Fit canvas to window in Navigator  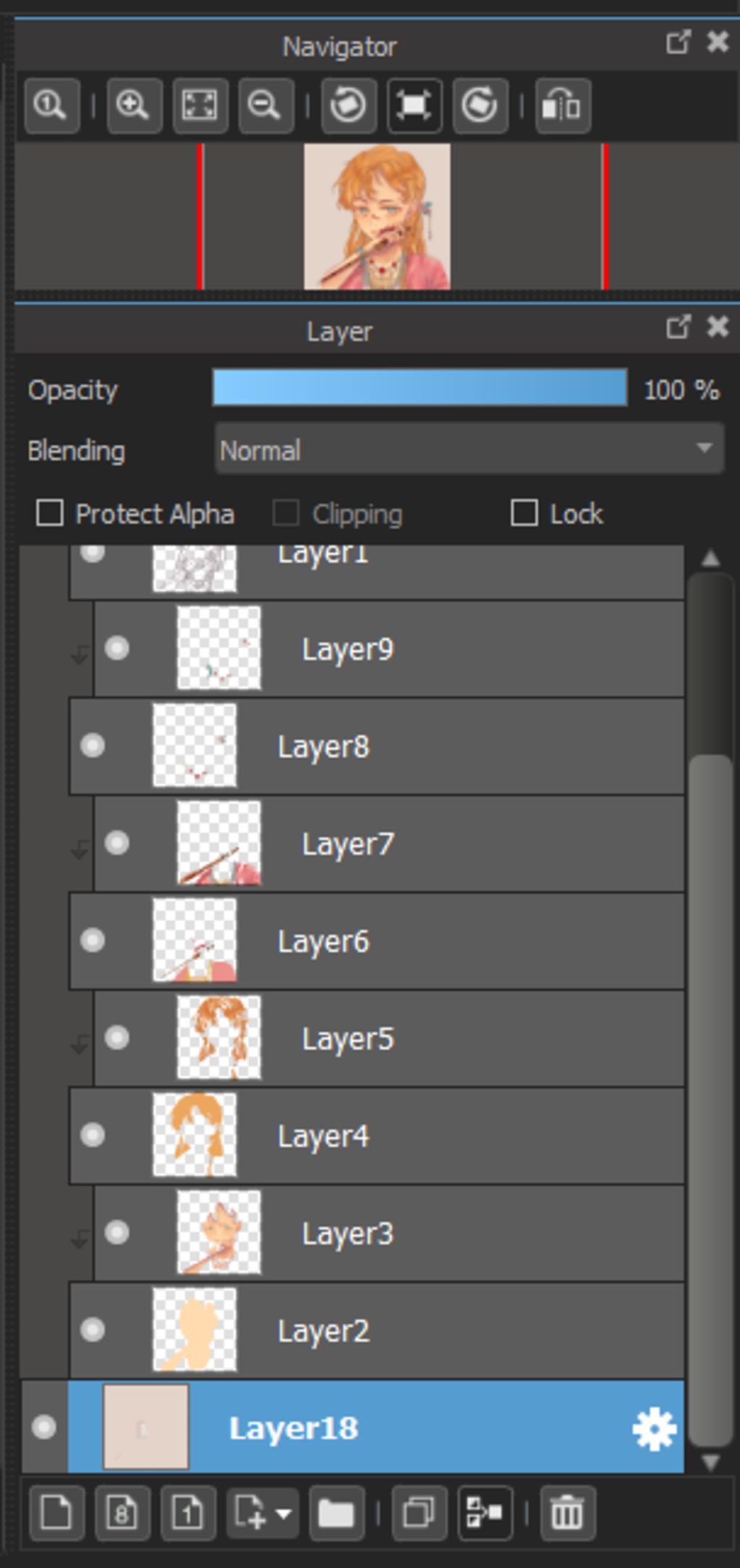click(200, 106)
